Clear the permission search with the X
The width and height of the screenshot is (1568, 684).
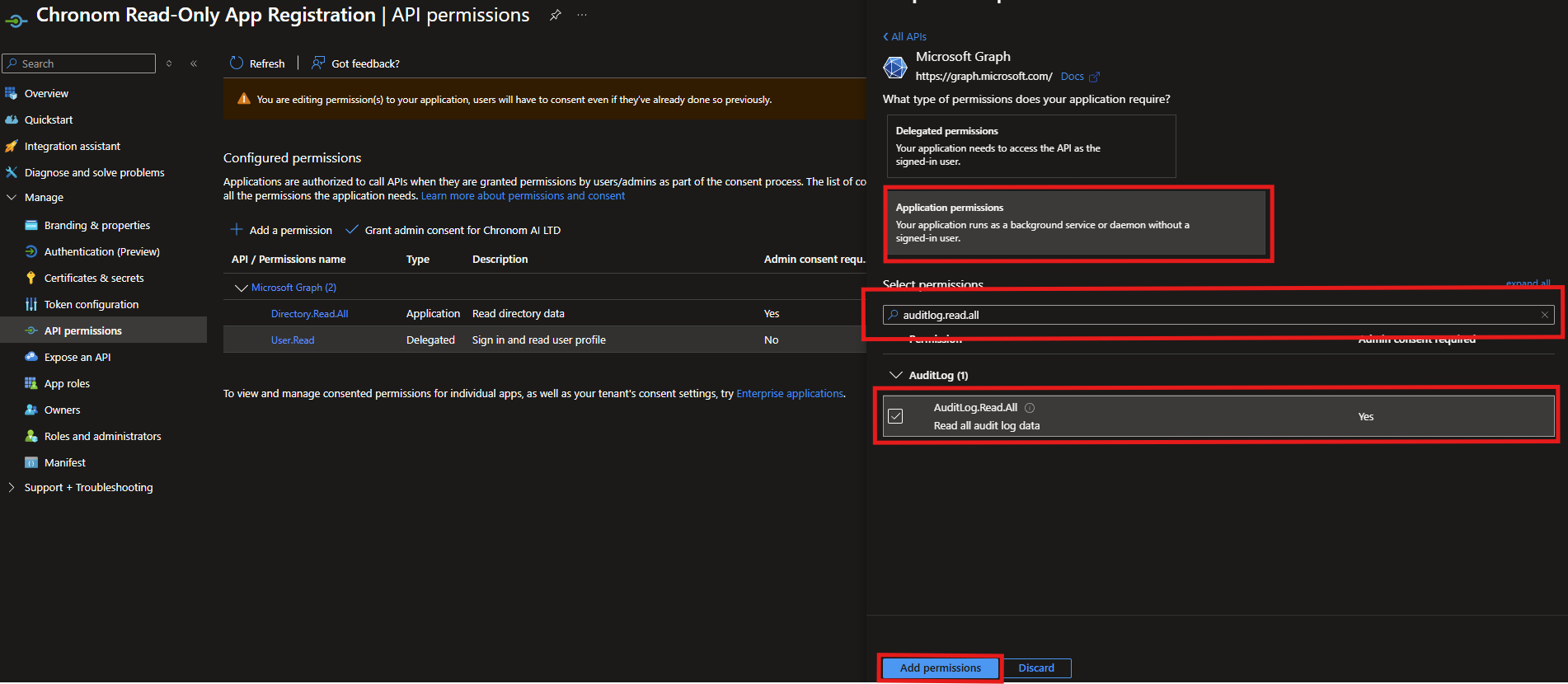(1545, 315)
